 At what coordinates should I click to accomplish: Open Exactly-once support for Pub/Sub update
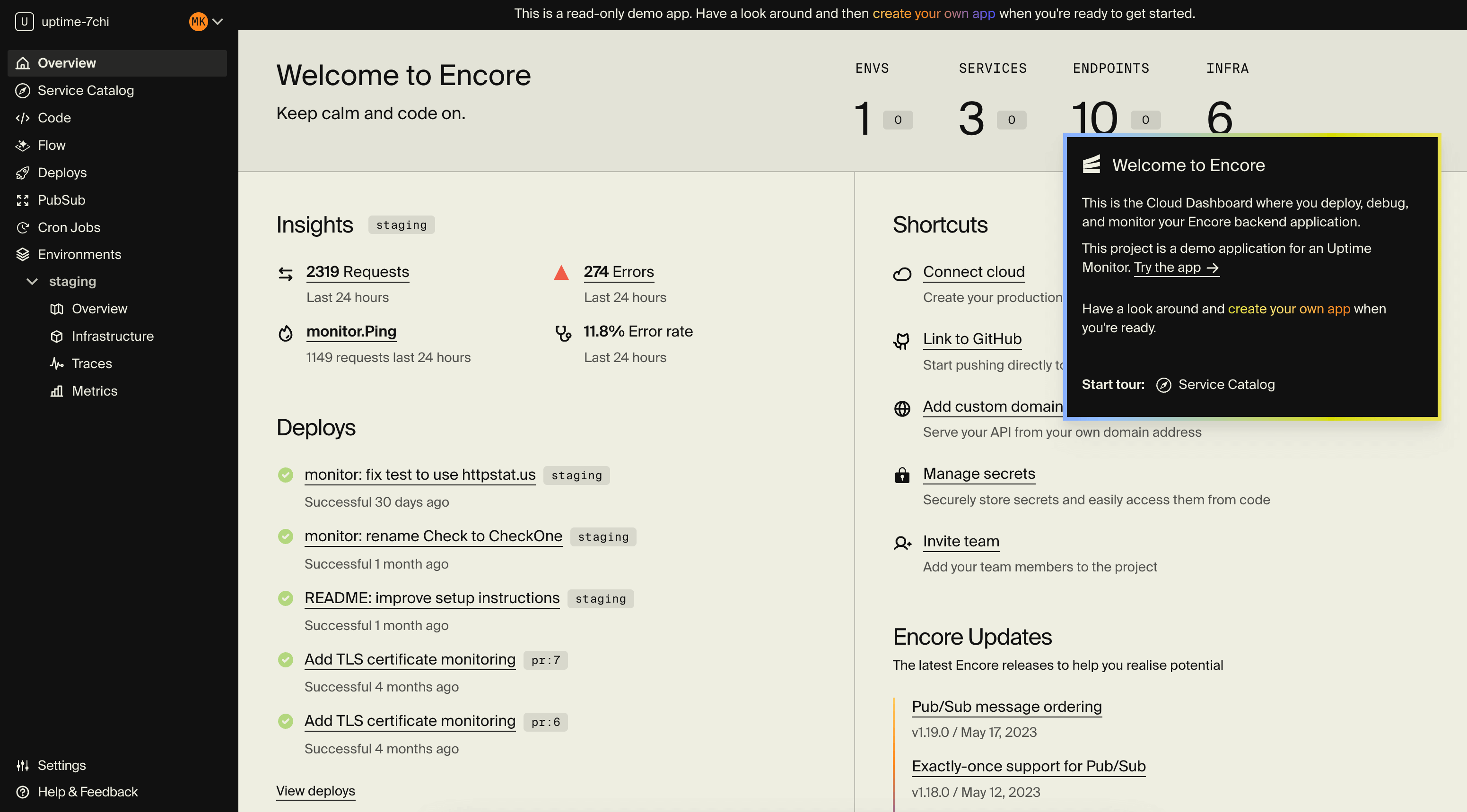1029,767
